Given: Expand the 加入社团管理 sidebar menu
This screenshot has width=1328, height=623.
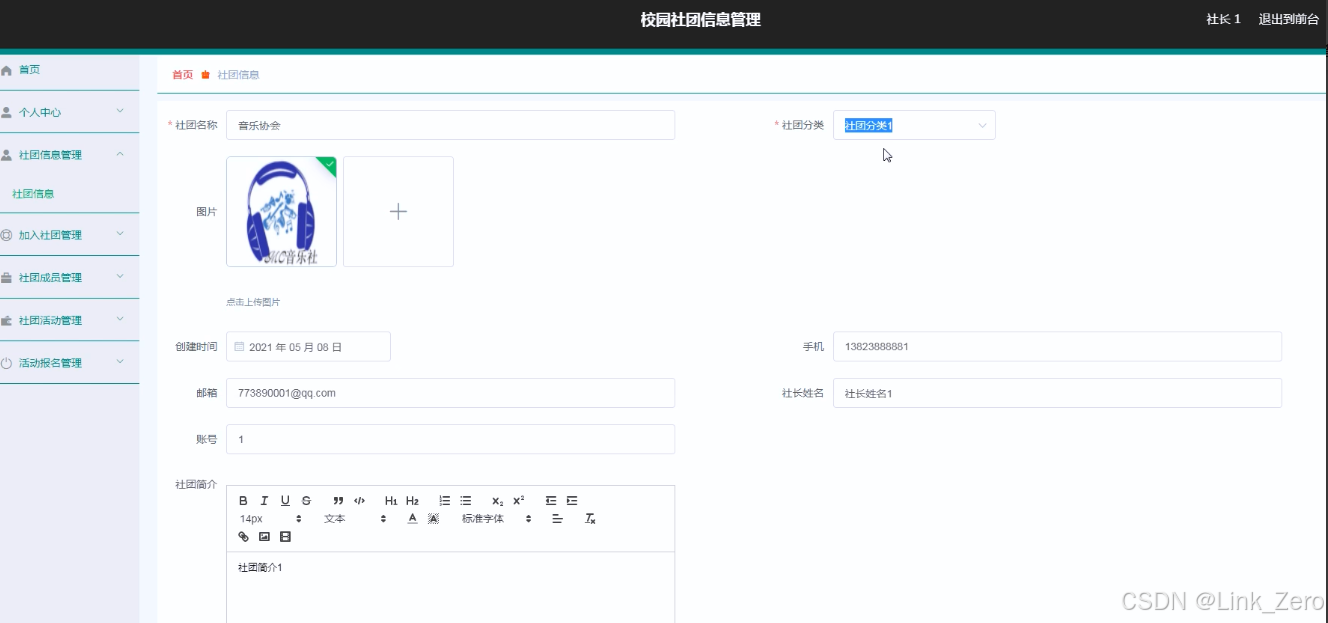Looking at the screenshot, I should coord(69,235).
